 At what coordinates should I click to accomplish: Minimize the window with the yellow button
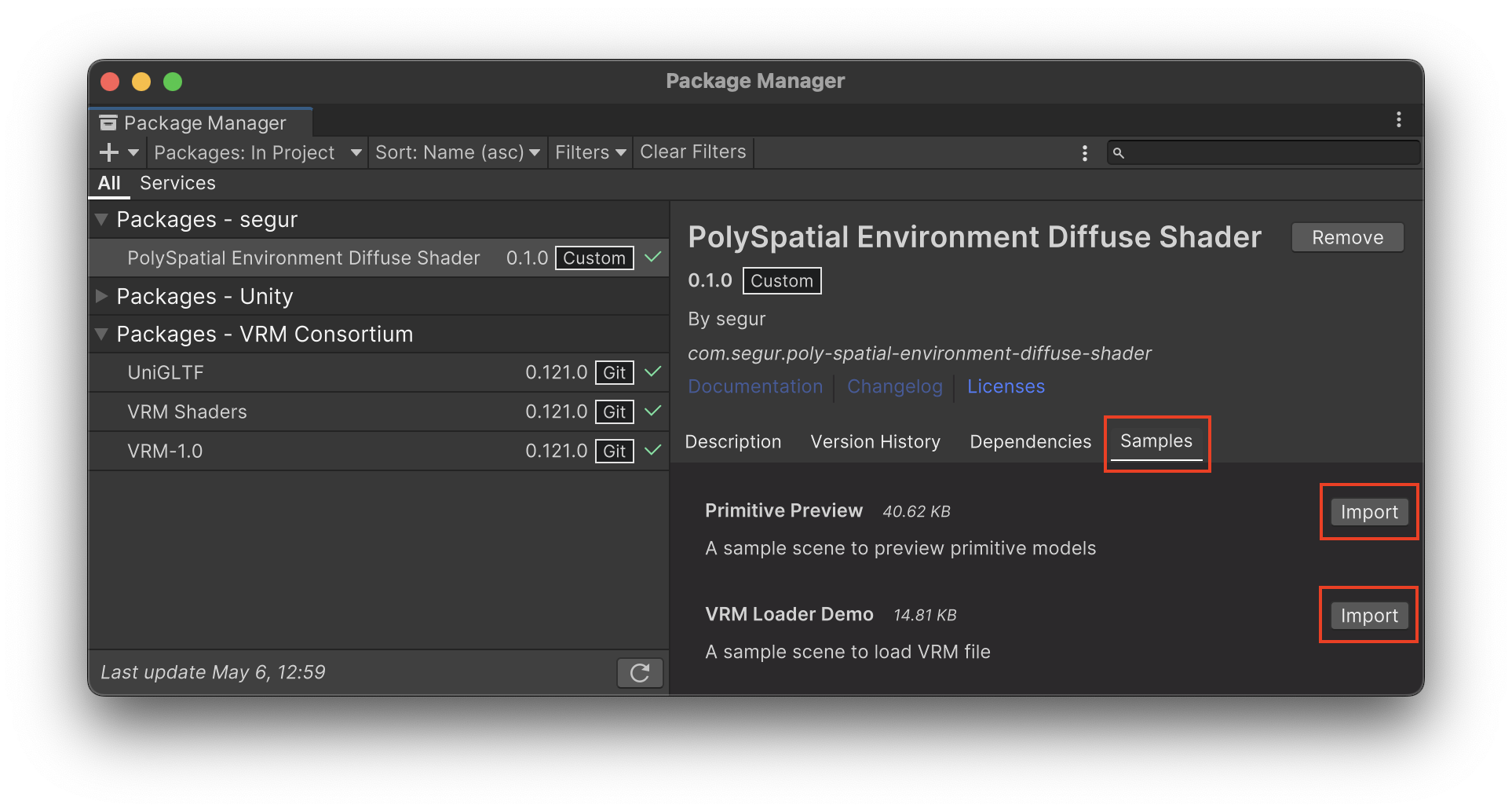[141, 82]
